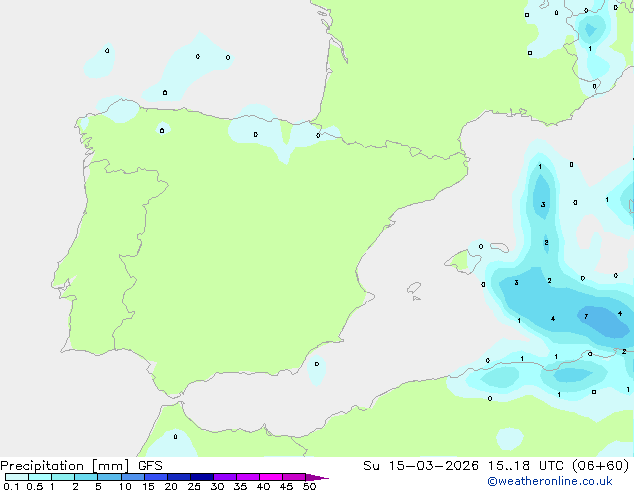This screenshot has height=490, width=634.
Task: Click the "Precipitation [mm] GFS" title text
Action: coord(81,466)
